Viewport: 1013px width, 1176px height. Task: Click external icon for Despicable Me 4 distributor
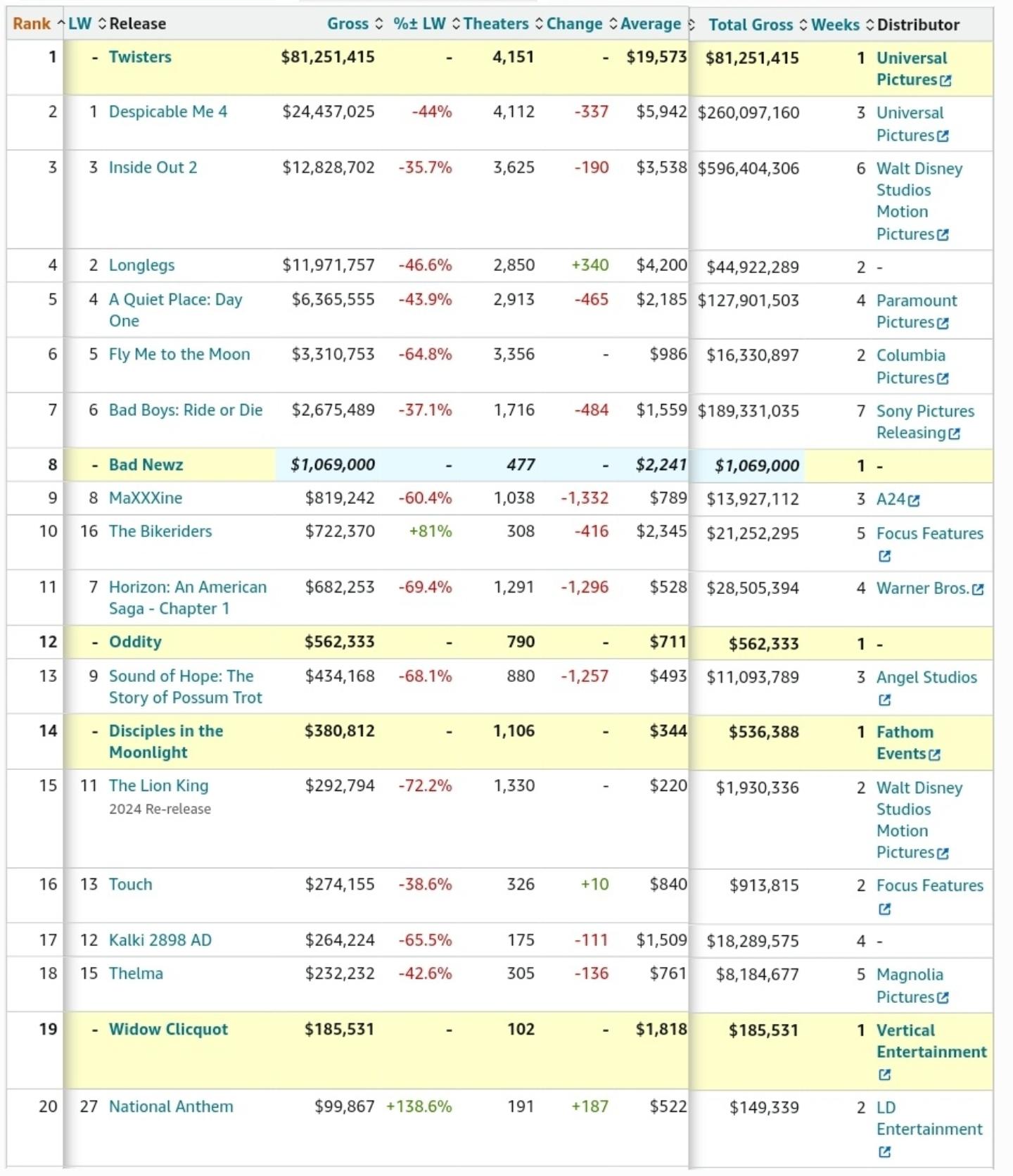(943, 136)
